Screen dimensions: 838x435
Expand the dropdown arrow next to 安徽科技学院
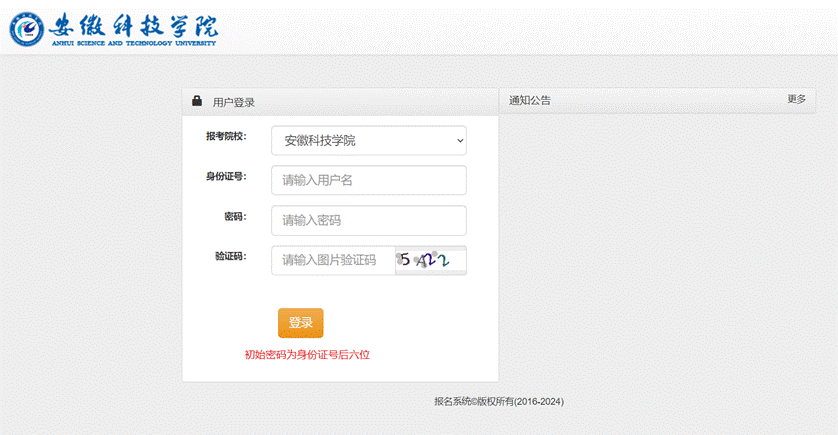click(x=459, y=141)
